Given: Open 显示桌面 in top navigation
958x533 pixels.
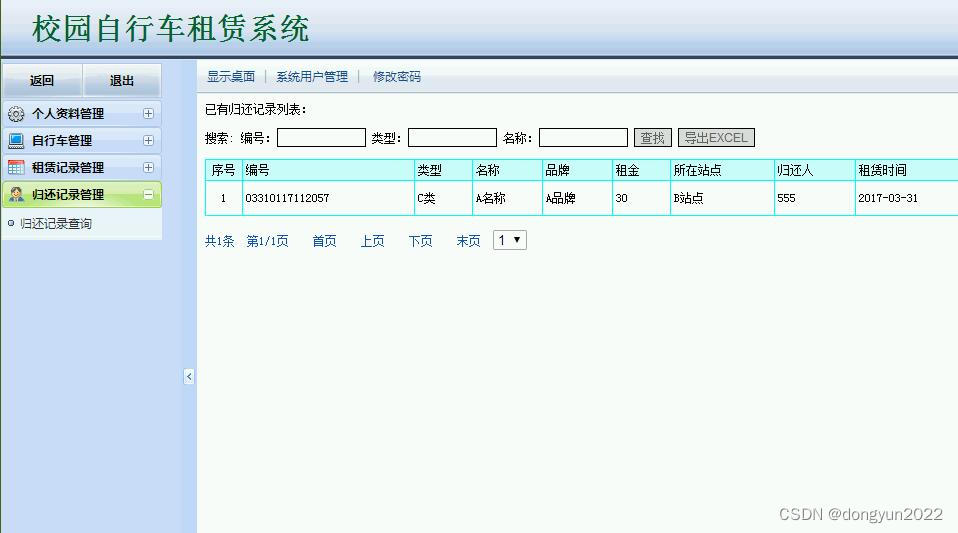Looking at the screenshot, I should 230,76.
